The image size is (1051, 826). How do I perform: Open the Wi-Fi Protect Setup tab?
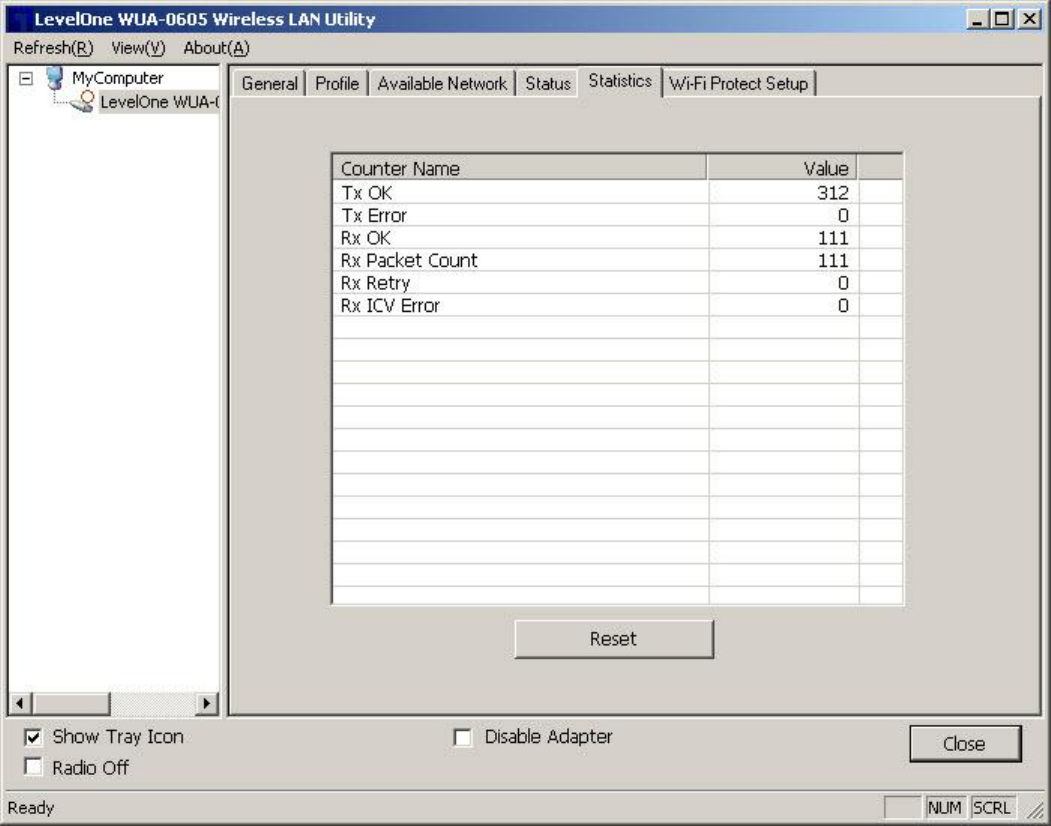tap(739, 84)
